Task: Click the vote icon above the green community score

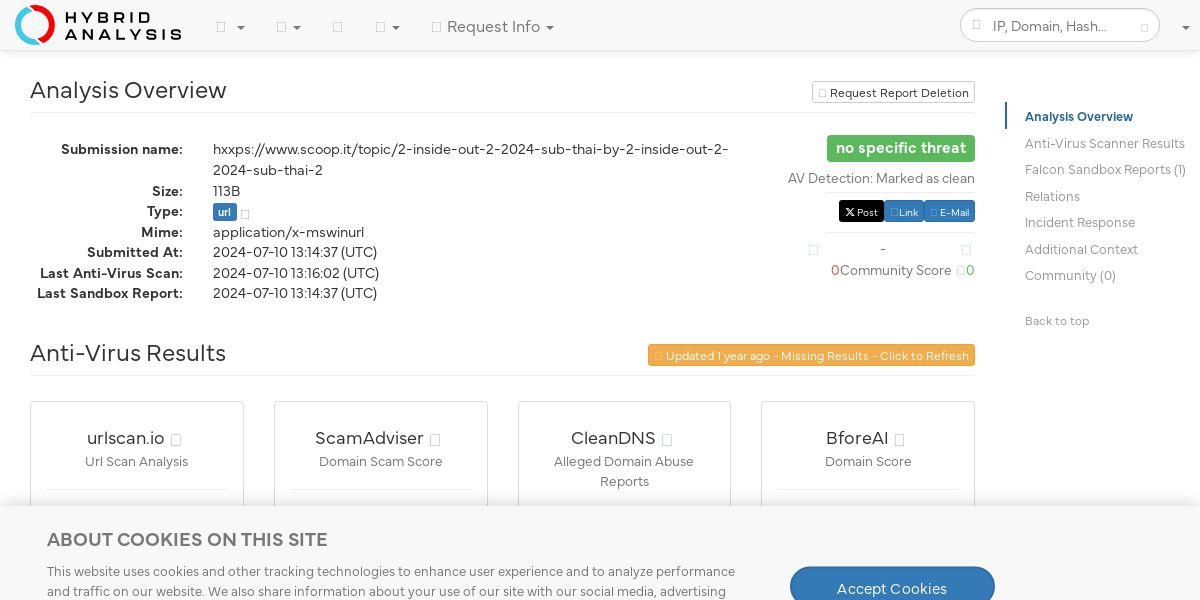Action: click(966, 250)
